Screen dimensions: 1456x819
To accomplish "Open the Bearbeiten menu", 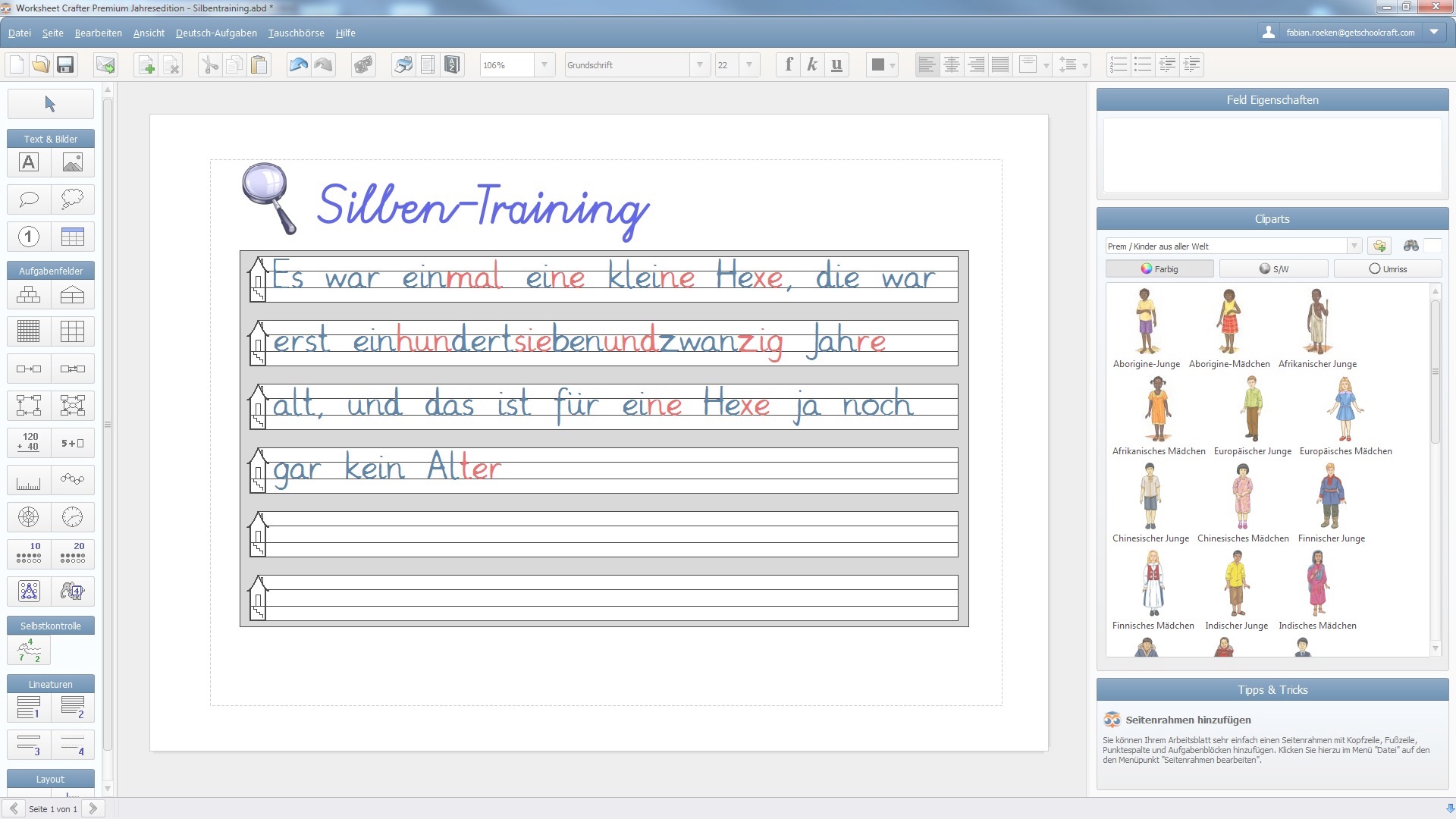I will coord(99,33).
